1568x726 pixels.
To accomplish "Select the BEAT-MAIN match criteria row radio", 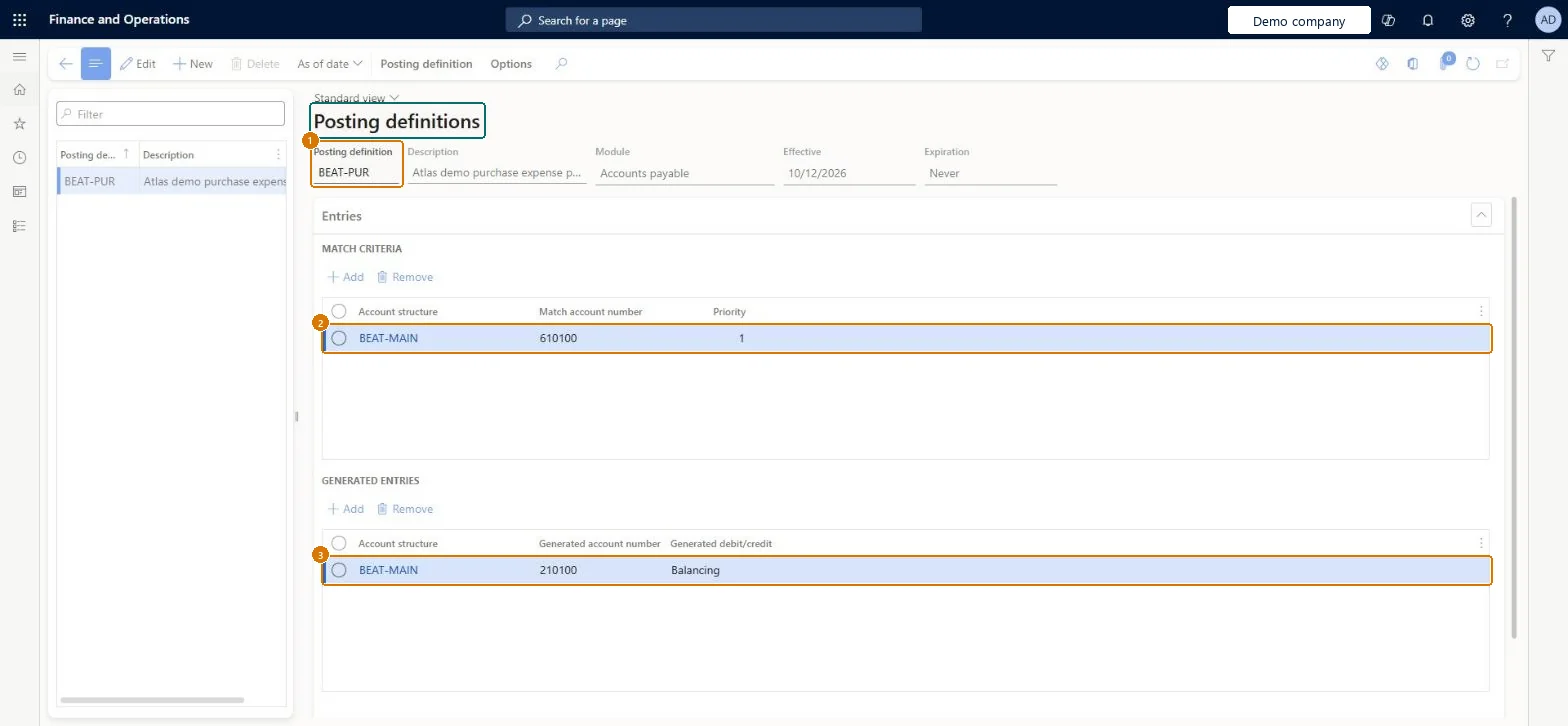I will coord(339,338).
